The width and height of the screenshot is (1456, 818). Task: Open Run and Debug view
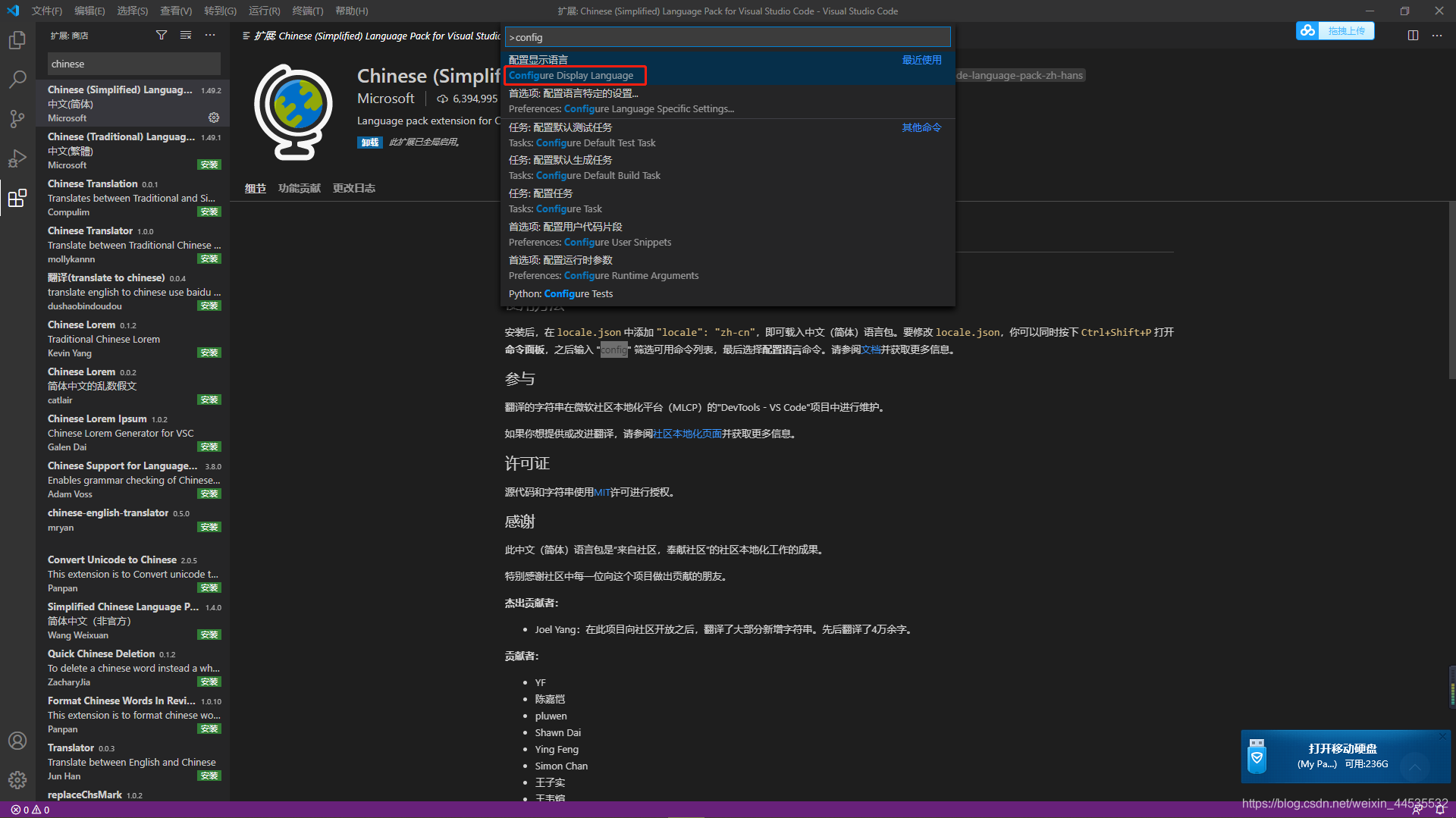[17, 158]
